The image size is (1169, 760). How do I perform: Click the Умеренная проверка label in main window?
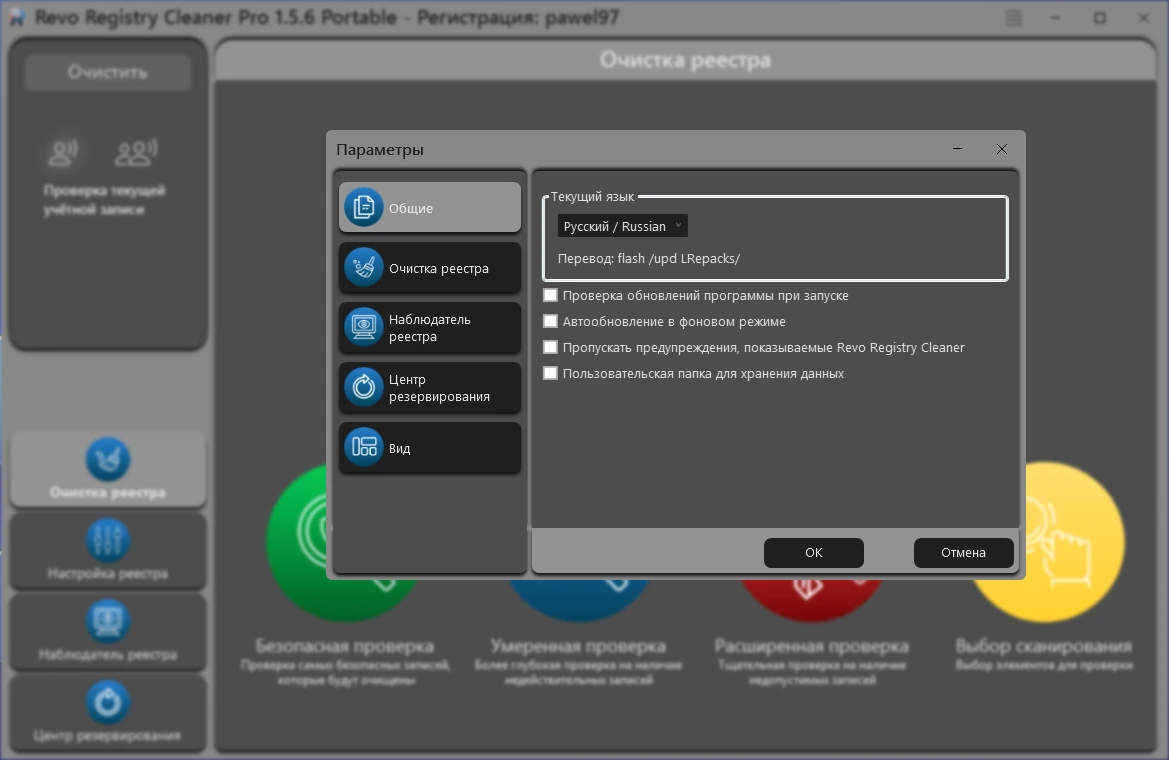click(x=578, y=646)
